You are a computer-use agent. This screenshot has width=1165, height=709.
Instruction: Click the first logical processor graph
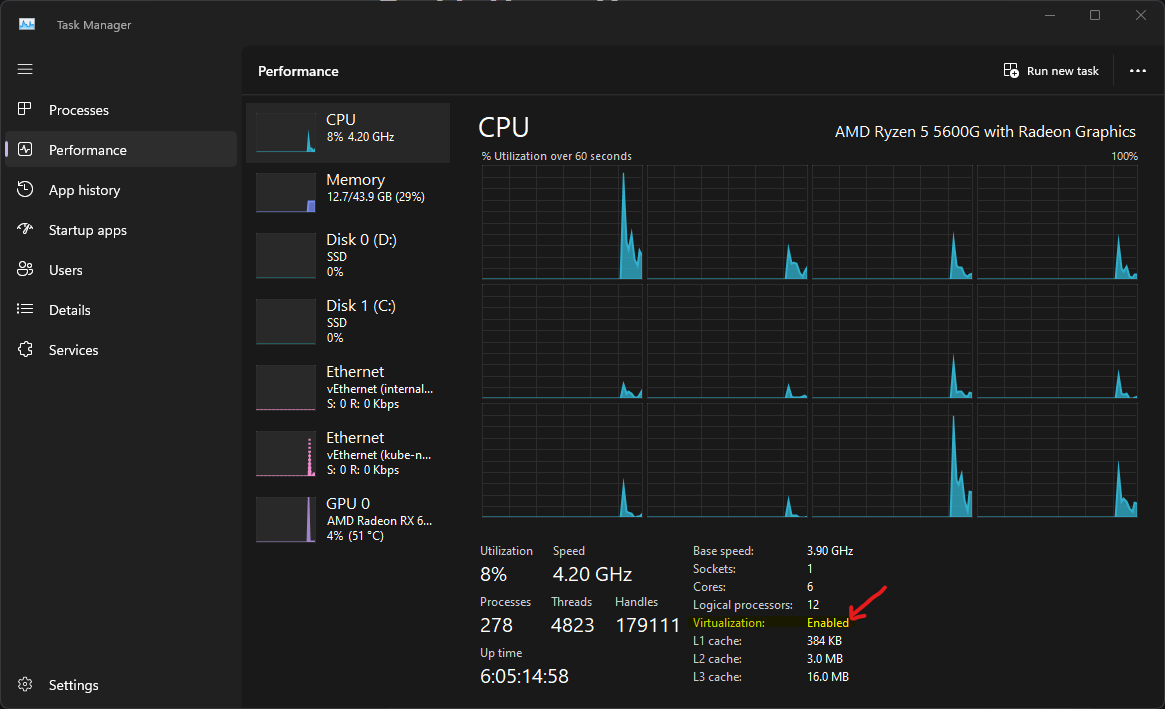(562, 222)
